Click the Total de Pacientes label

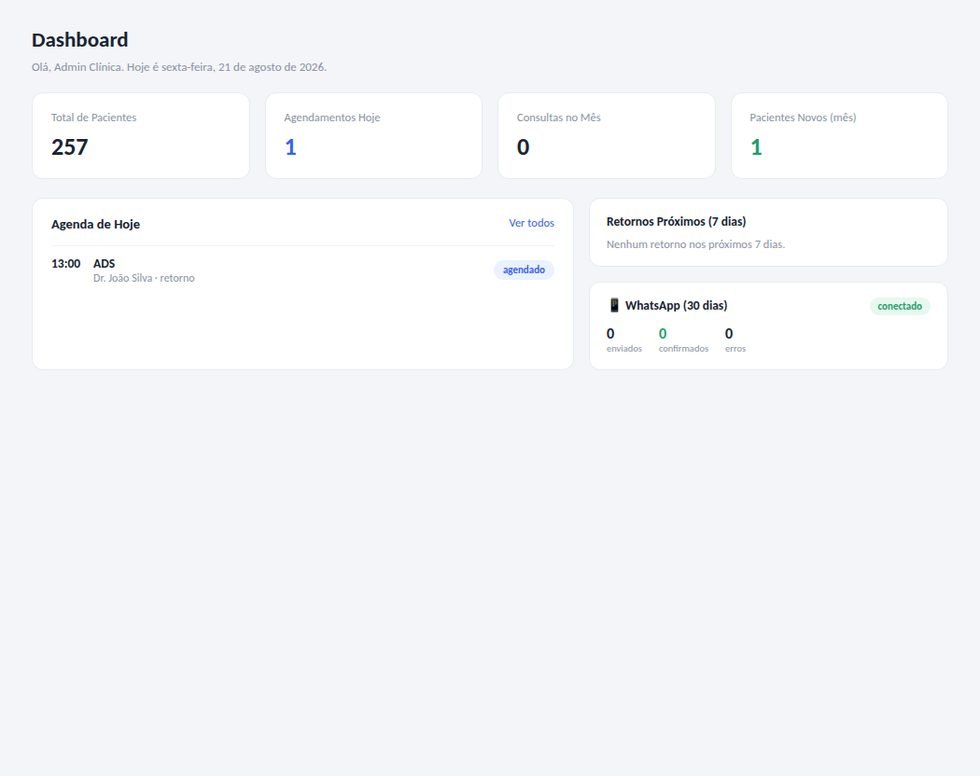click(x=94, y=117)
